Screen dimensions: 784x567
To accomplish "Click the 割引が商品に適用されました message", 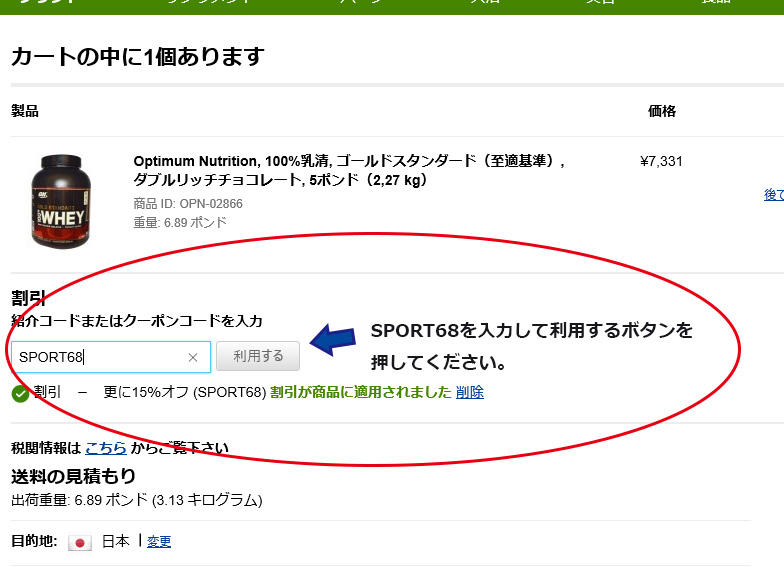I will point(361,392).
